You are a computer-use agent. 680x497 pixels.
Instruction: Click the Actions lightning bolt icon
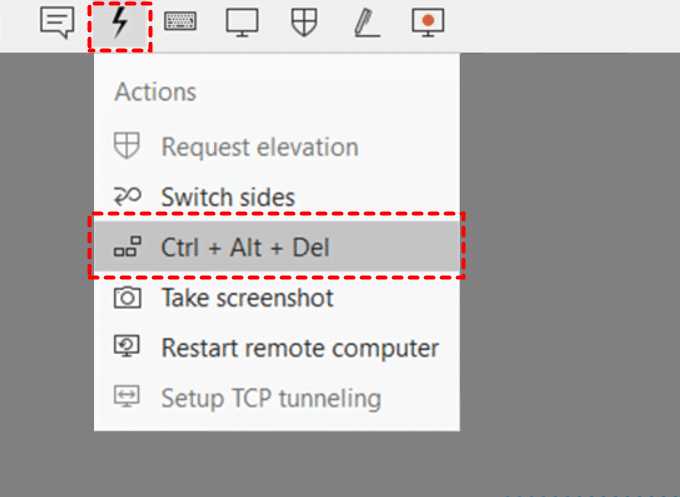click(x=120, y=22)
